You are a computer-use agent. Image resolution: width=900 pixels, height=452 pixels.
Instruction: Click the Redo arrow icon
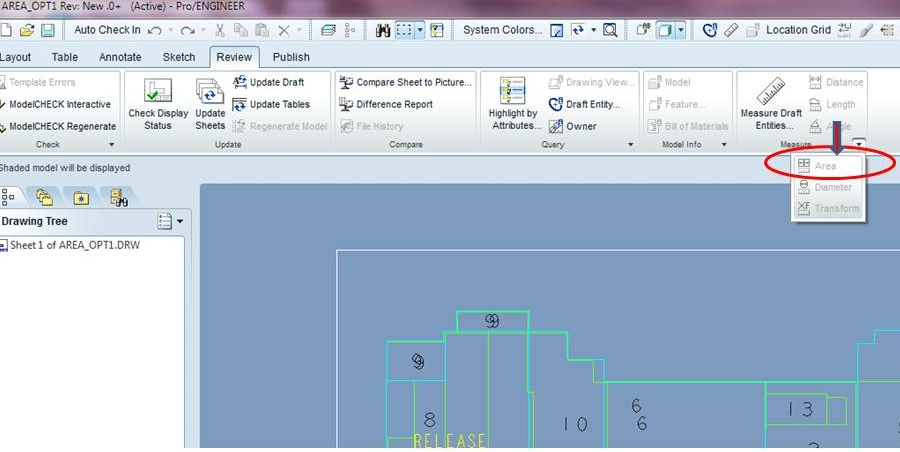tap(187, 30)
